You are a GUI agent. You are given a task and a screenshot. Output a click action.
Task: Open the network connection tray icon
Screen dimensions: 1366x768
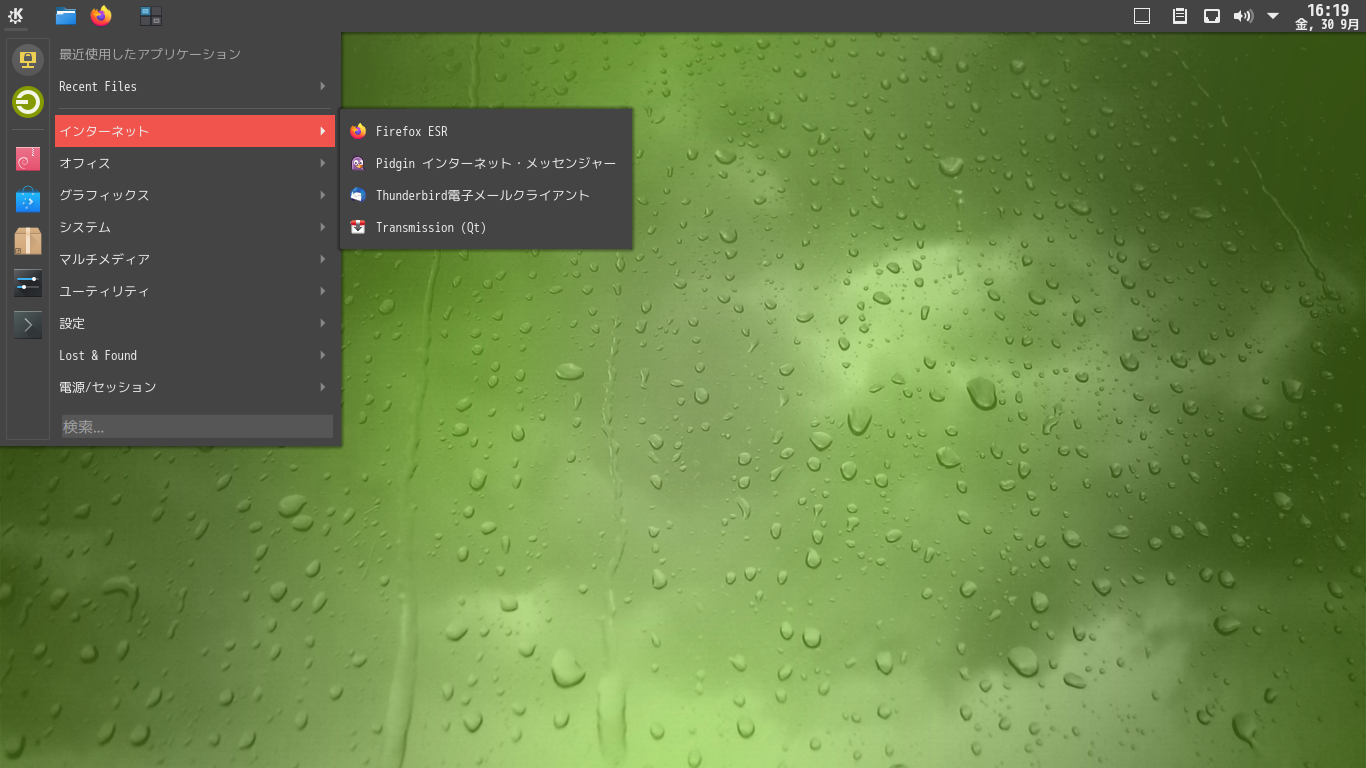[1211, 15]
